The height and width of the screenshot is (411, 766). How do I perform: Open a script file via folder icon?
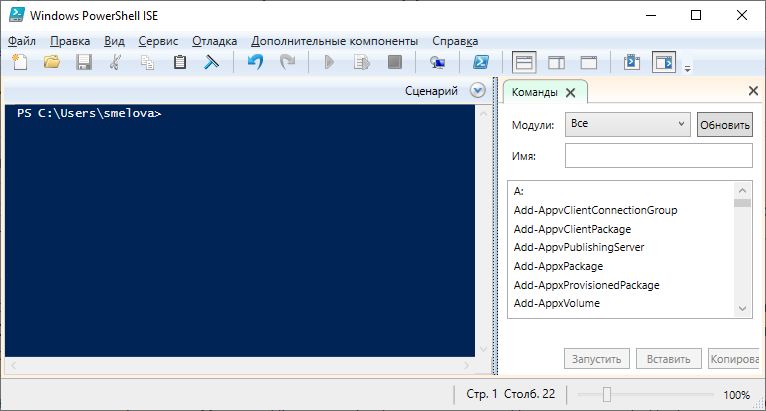click(x=52, y=63)
